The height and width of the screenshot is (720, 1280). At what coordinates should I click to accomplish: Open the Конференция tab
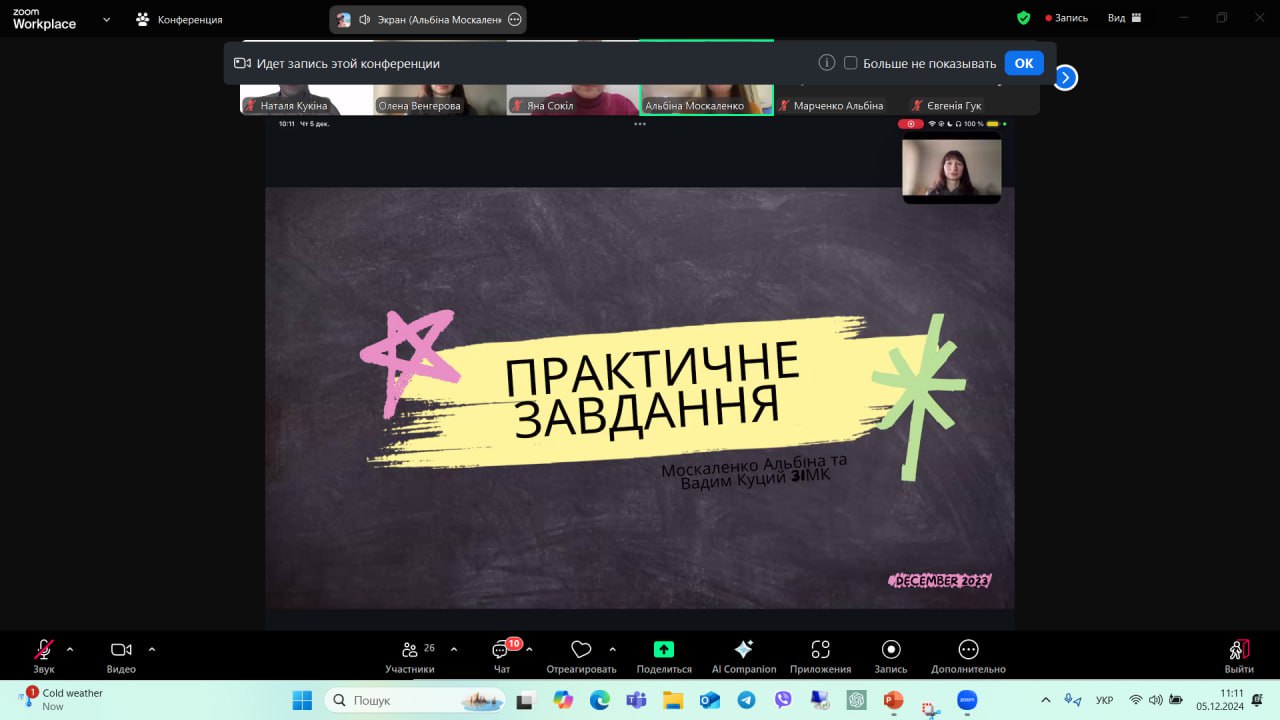pos(180,19)
